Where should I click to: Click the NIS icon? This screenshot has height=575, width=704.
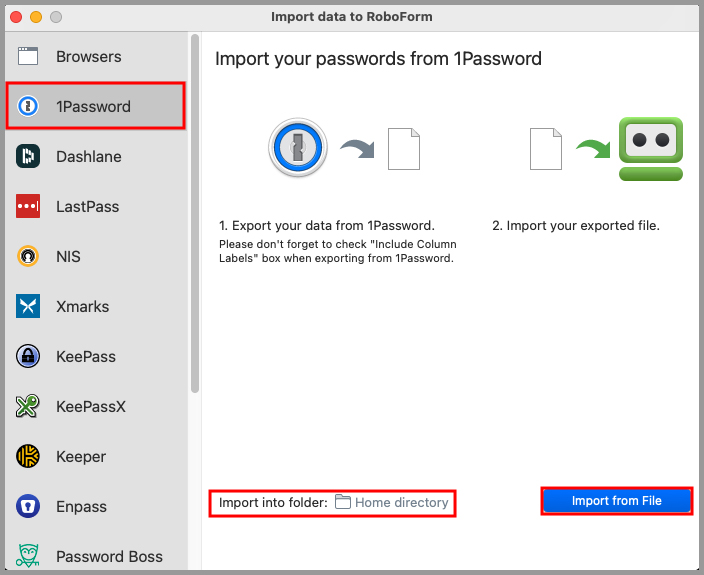pyautogui.click(x=28, y=257)
